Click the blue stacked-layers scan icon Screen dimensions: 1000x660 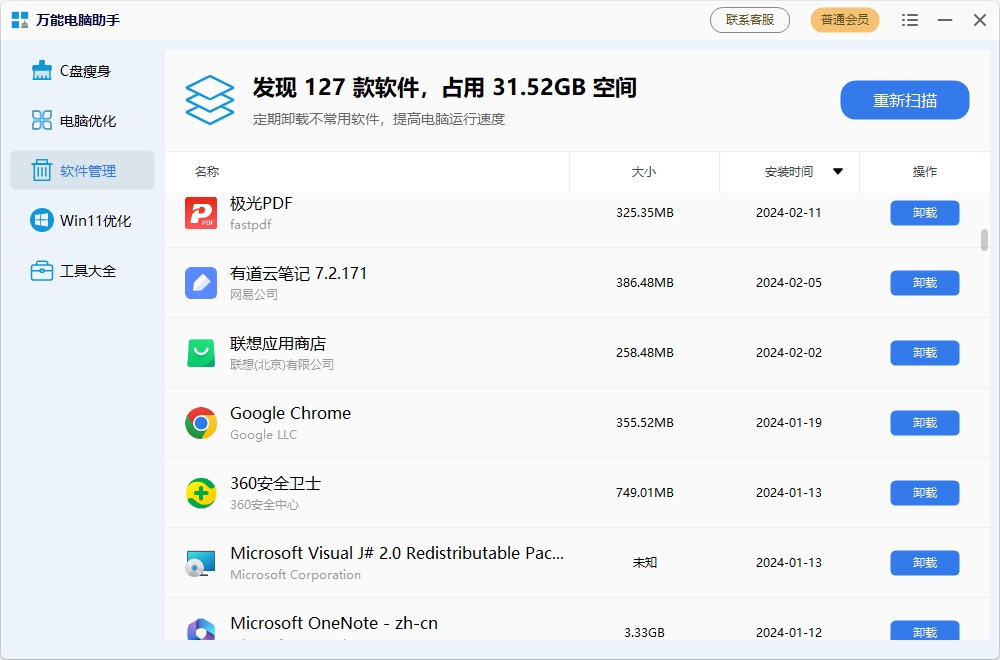209,100
